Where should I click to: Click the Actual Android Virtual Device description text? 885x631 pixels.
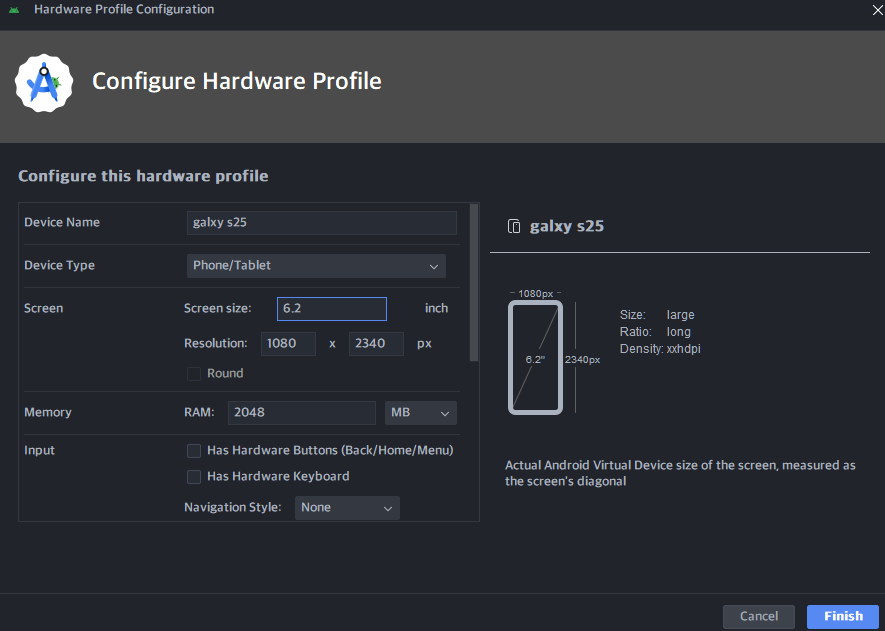coord(680,473)
